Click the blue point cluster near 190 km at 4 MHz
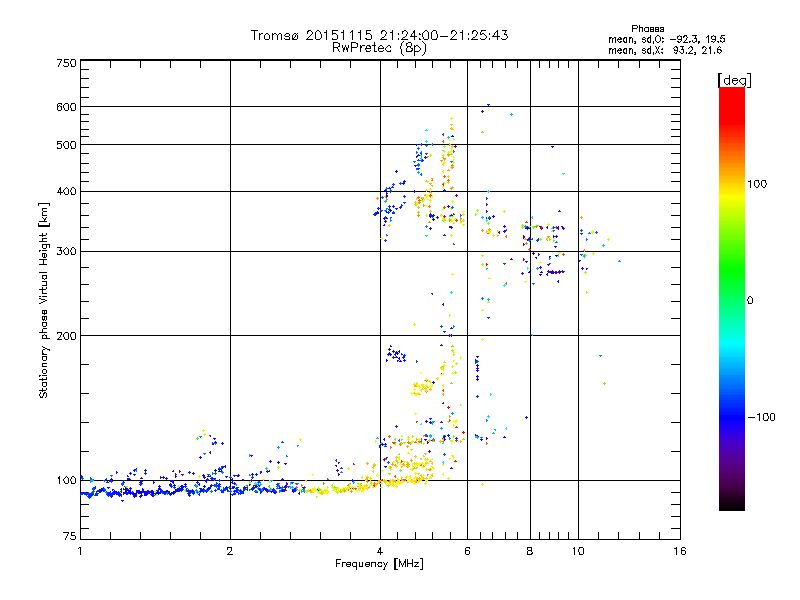The width and height of the screenshot is (800, 600). [395, 354]
